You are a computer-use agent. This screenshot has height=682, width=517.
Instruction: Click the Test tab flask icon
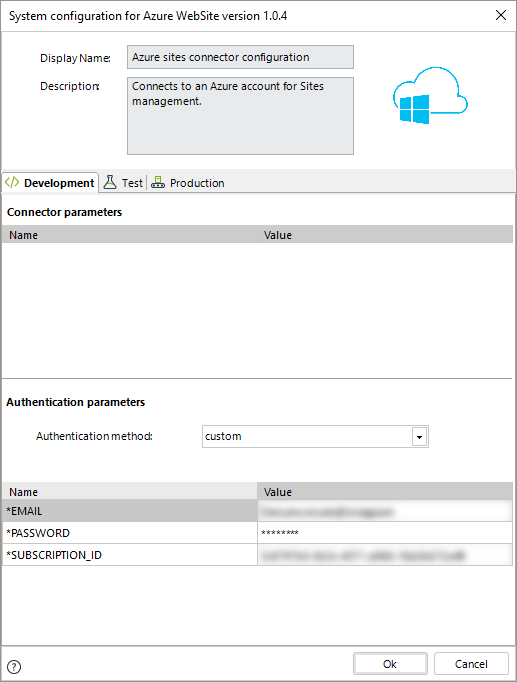point(110,182)
